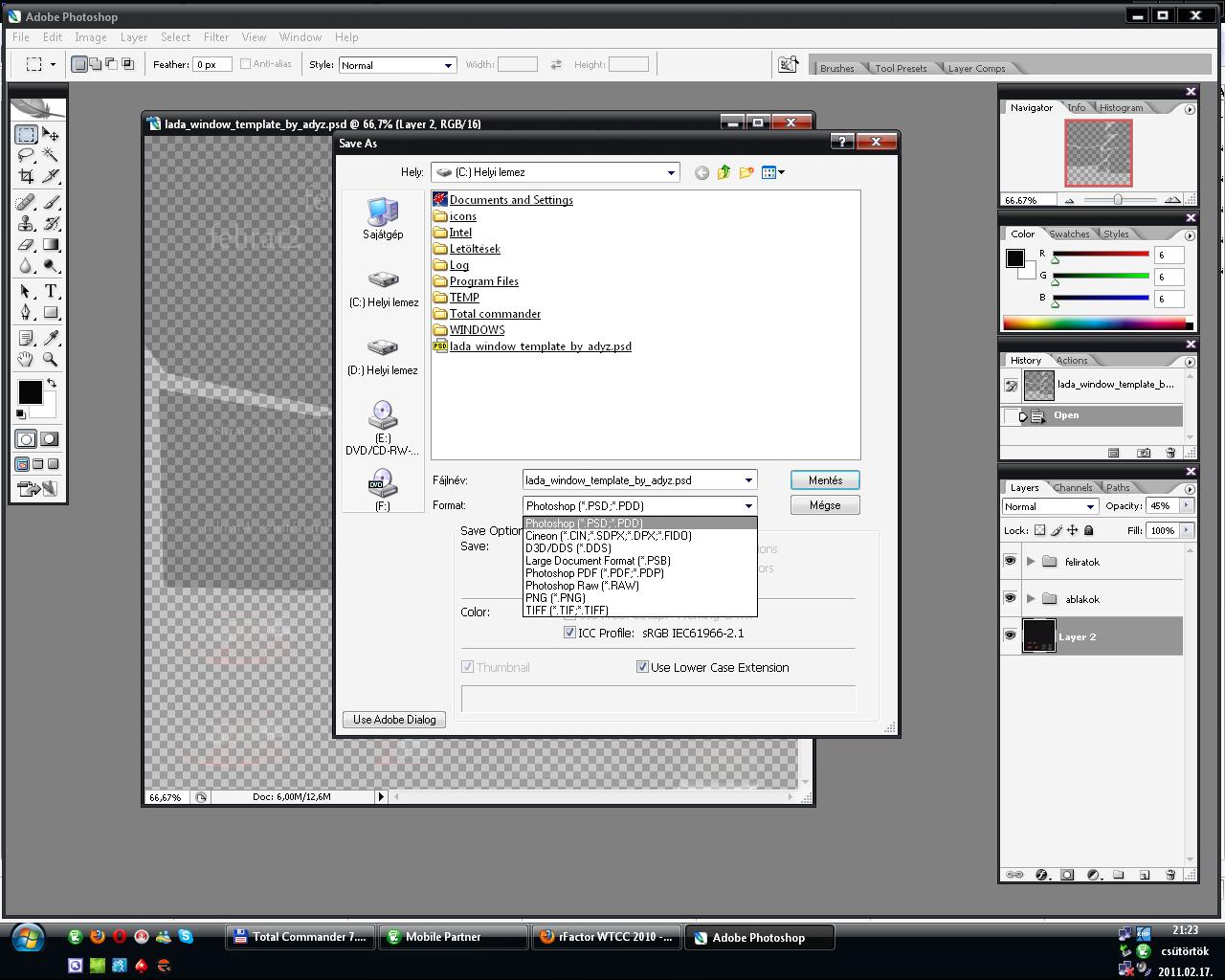Hide the ablakok layer group

click(1010, 598)
